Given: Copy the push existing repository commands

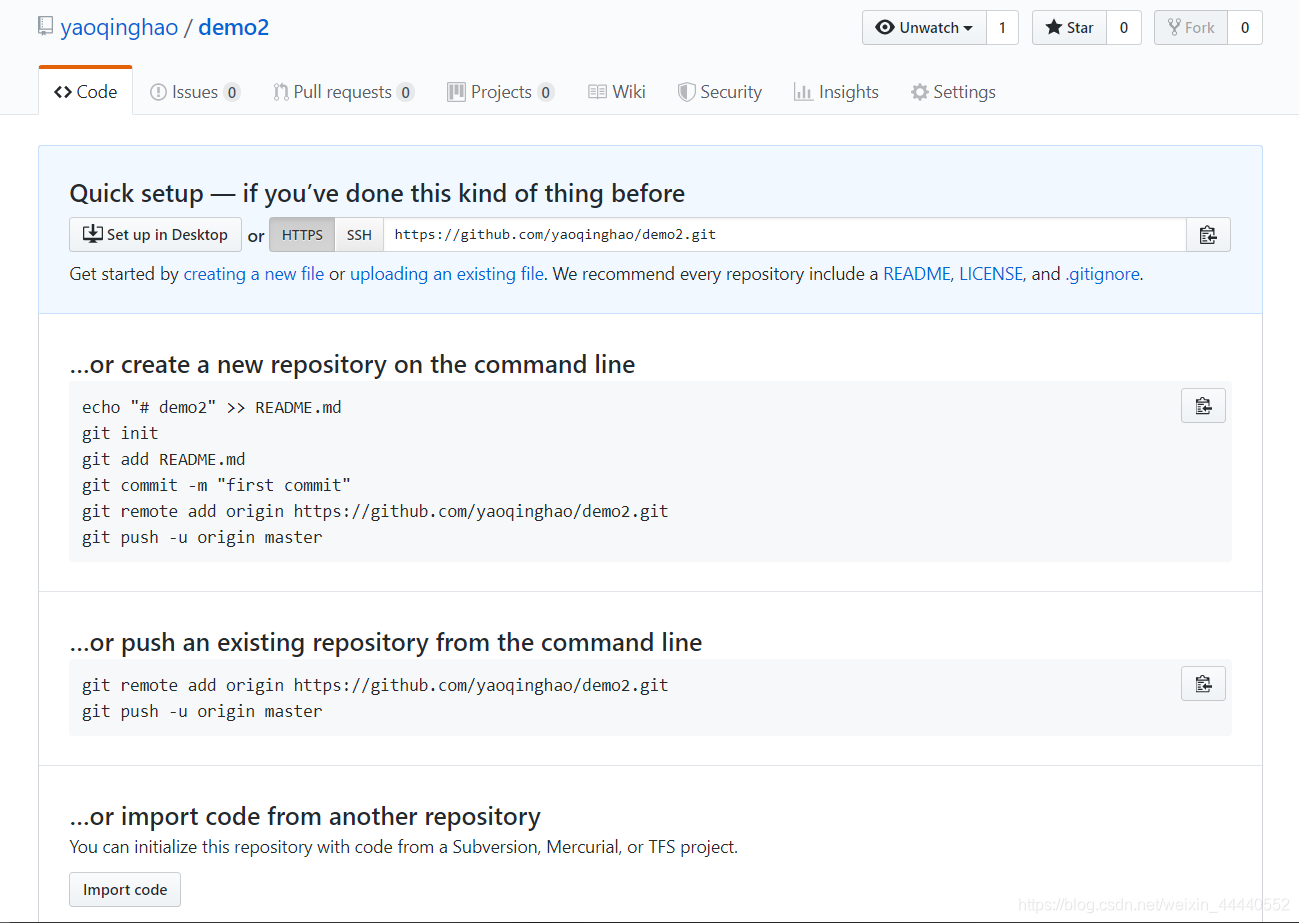Looking at the screenshot, I should [1203, 684].
